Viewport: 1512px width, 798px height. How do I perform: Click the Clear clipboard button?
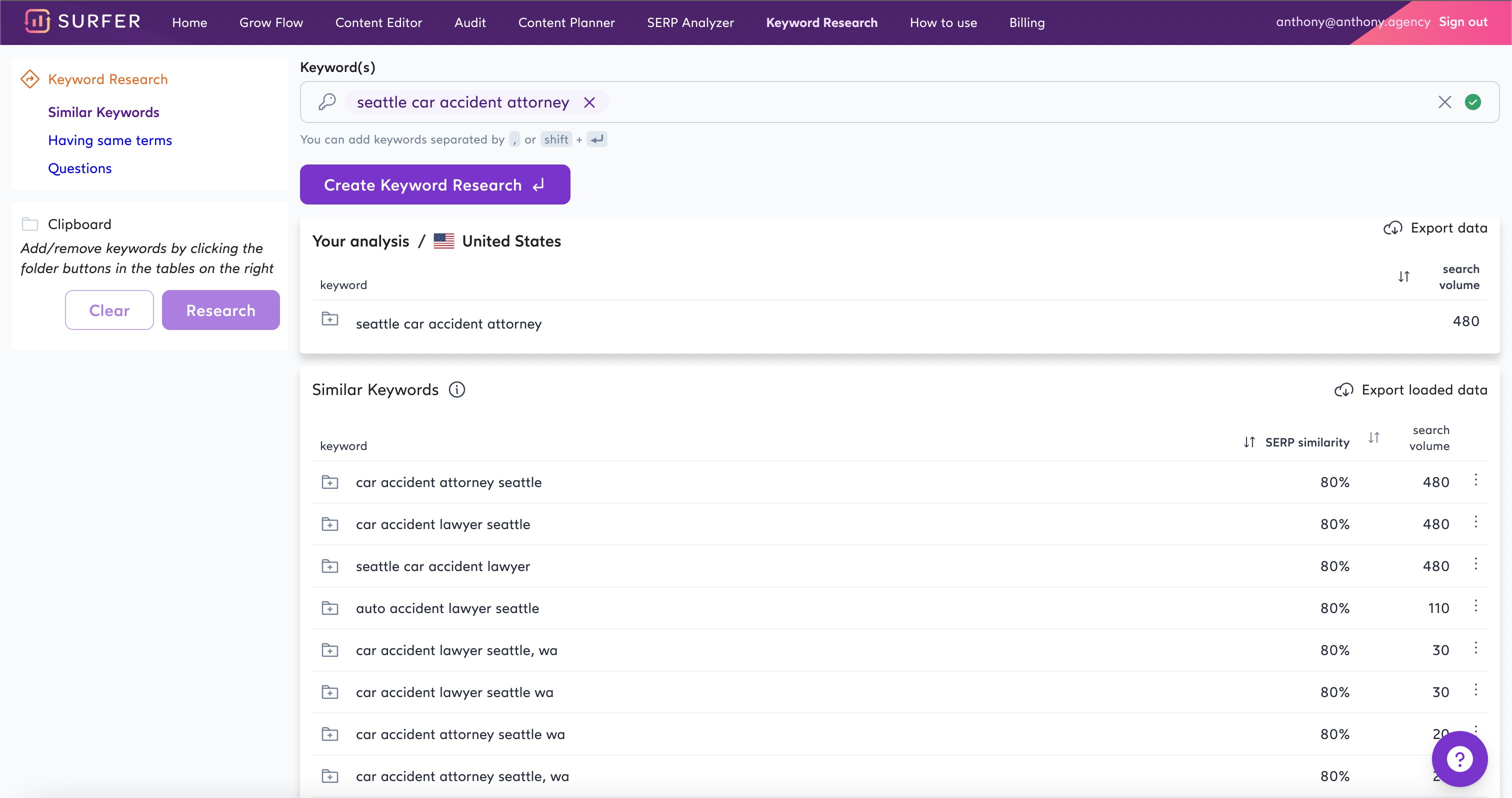tap(109, 310)
